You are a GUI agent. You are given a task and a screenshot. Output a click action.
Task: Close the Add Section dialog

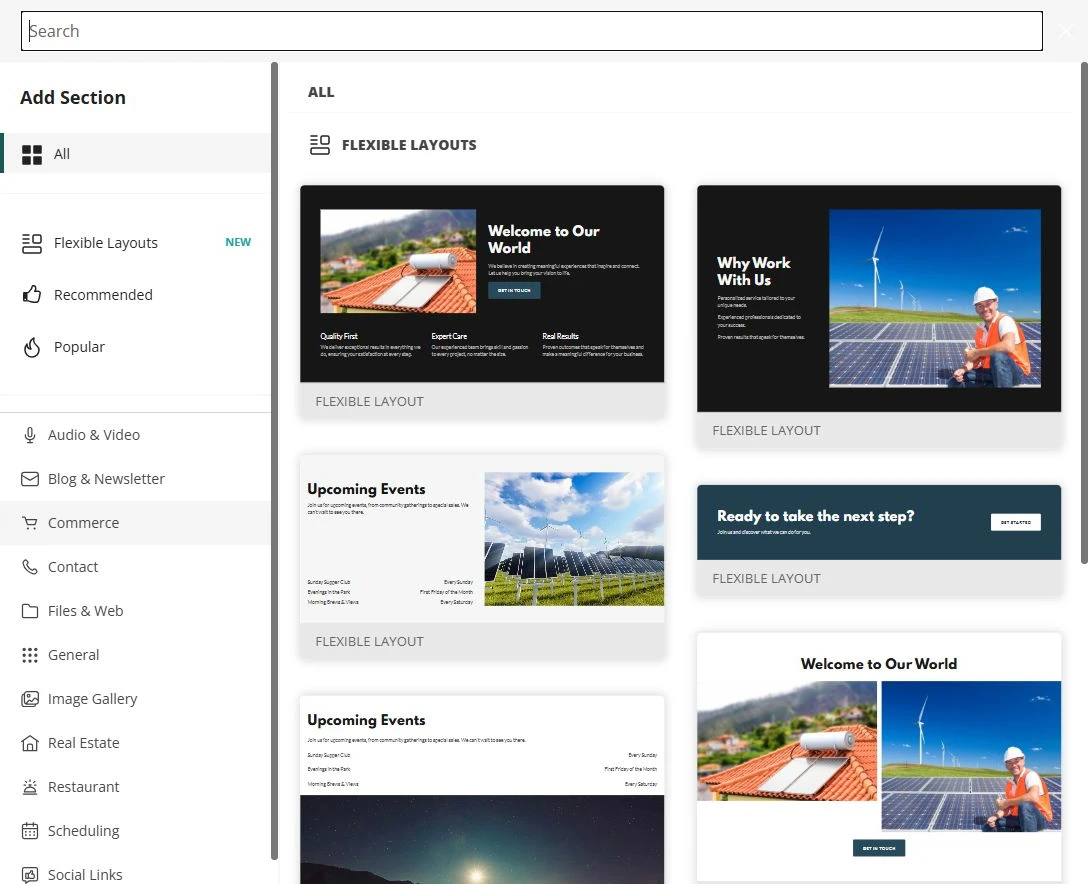(x=1066, y=31)
